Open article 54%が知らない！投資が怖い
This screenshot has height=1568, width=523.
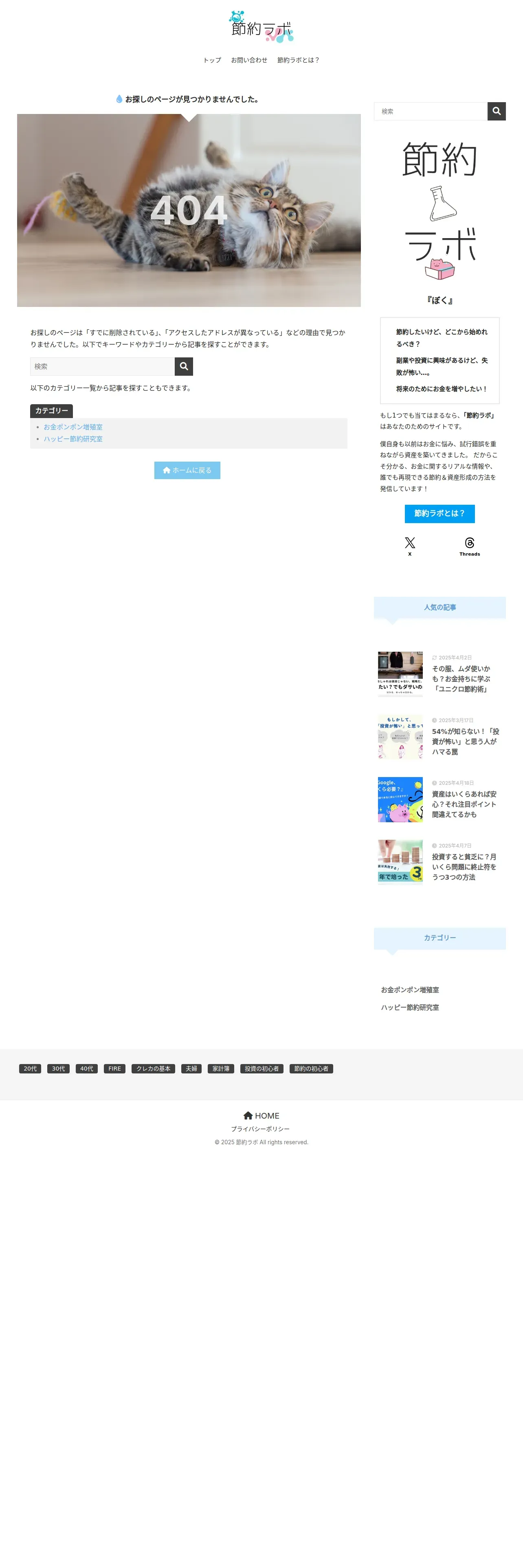point(465,741)
